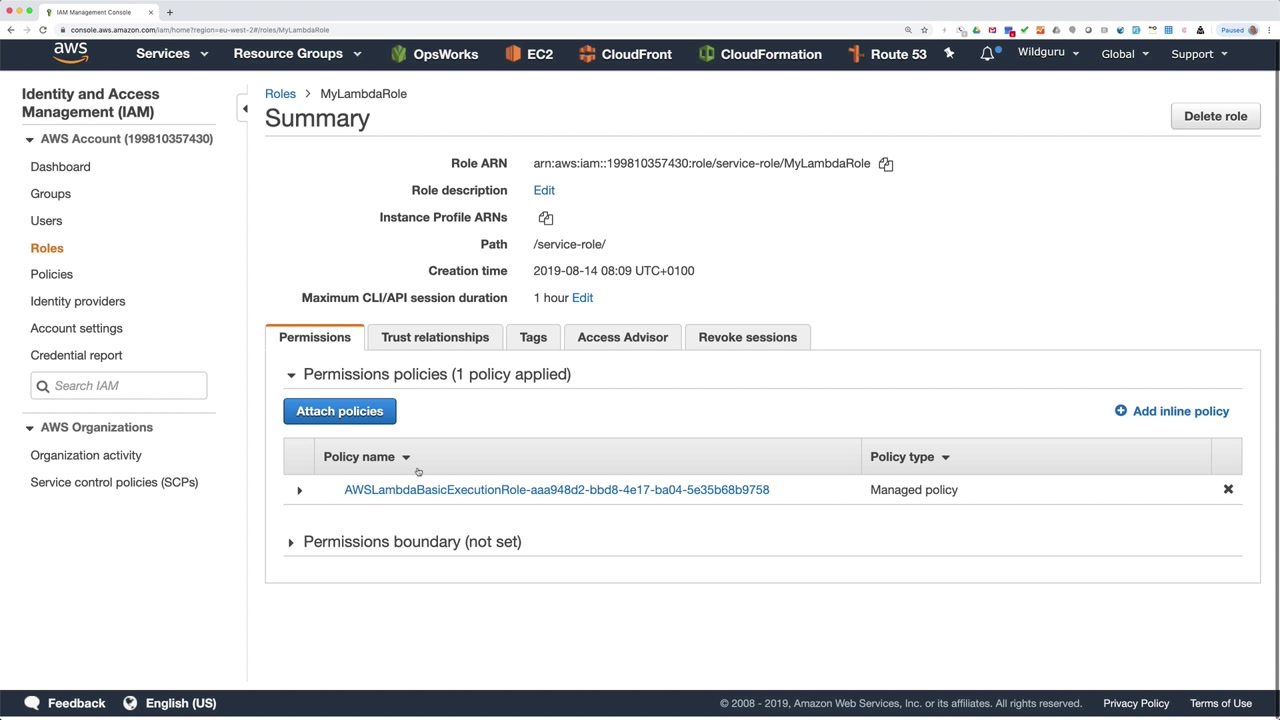Click the Feedback speech bubble icon
Screen dimensions: 1280x720
click(32, 703)
